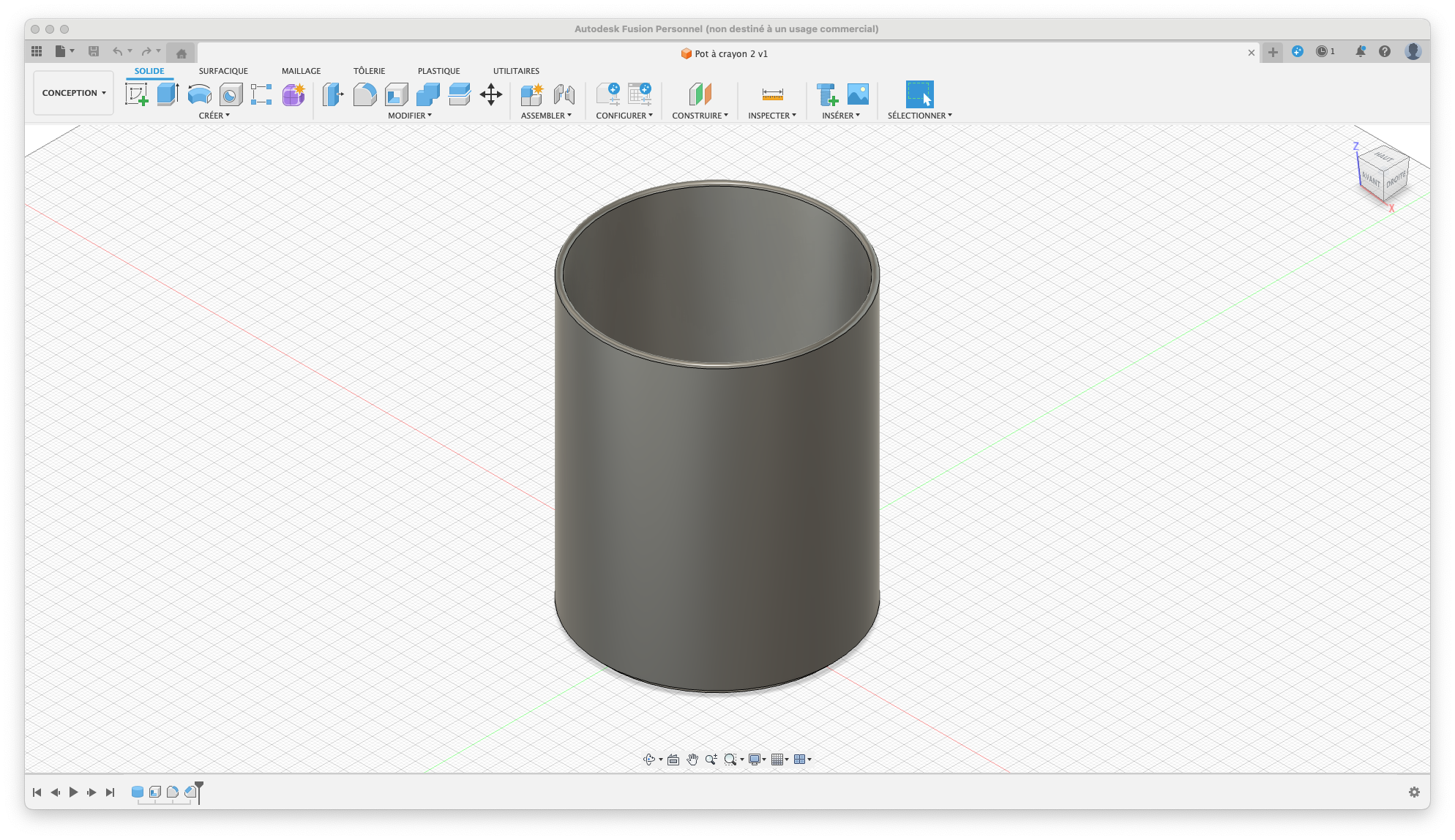Close the Pot à crayon 2 v1 tab
Viewport: 1455px width, 840px height.
[1252, 53]
